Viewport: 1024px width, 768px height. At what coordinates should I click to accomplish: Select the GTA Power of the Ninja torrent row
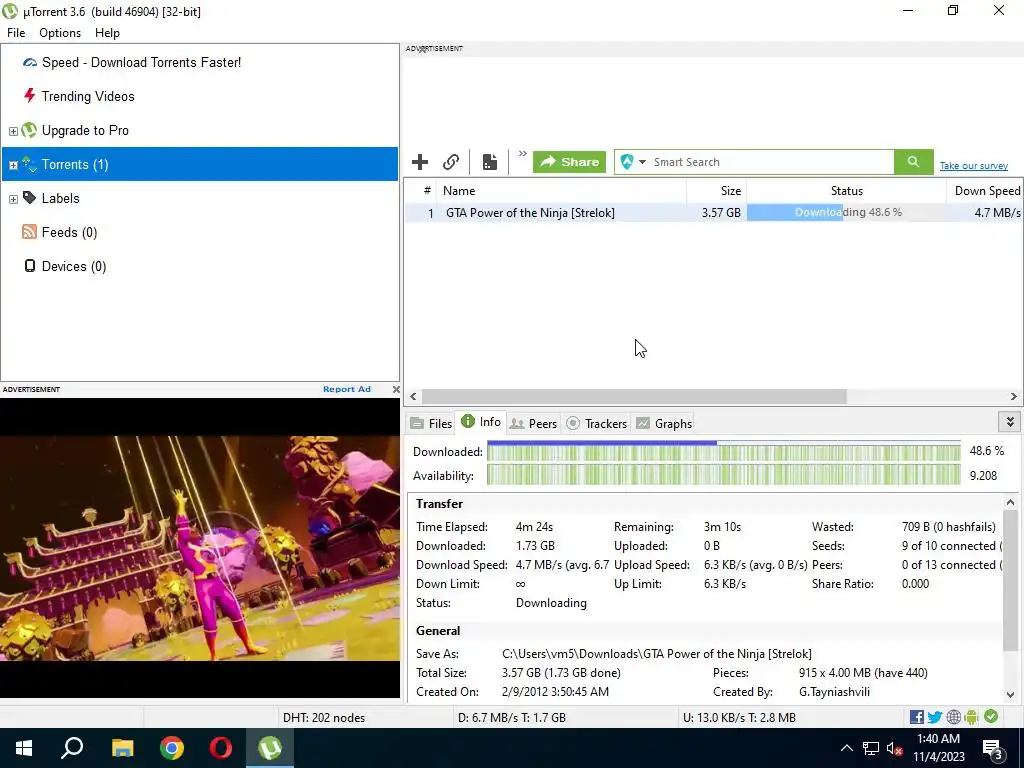714,213
